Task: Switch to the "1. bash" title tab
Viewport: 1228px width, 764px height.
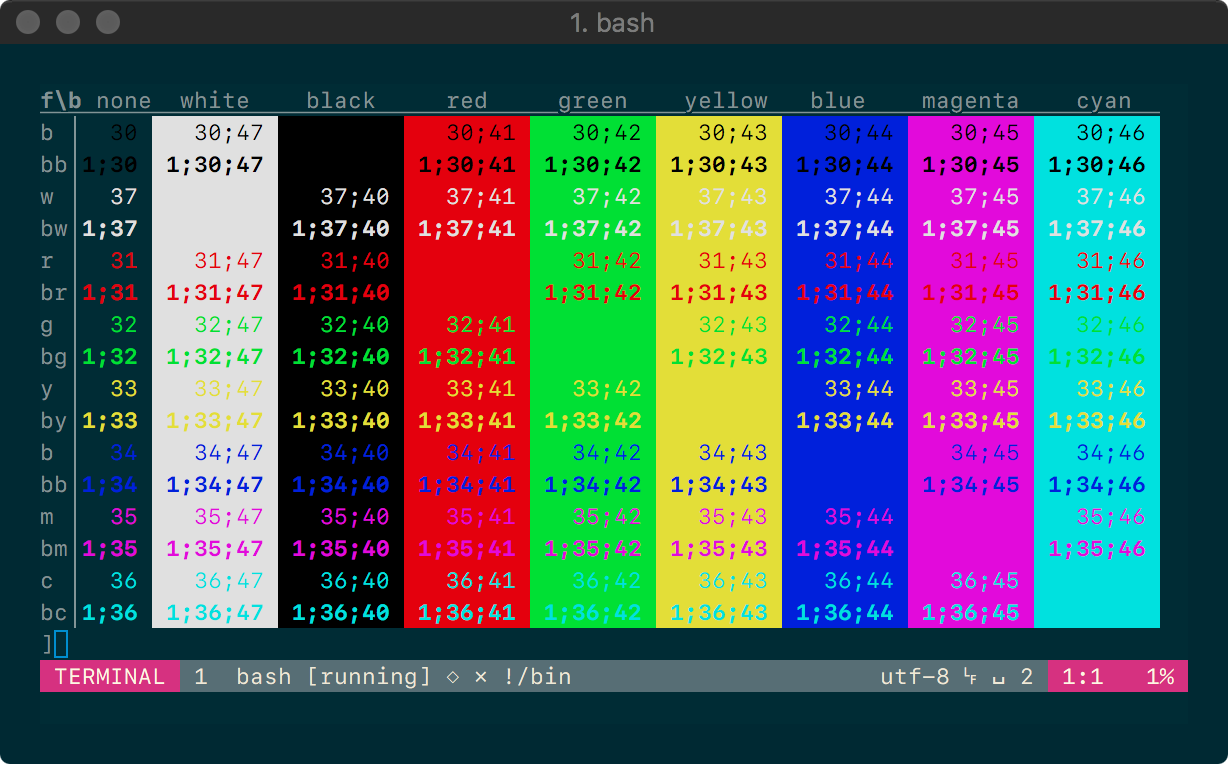Action: click(x=614, y=22)
